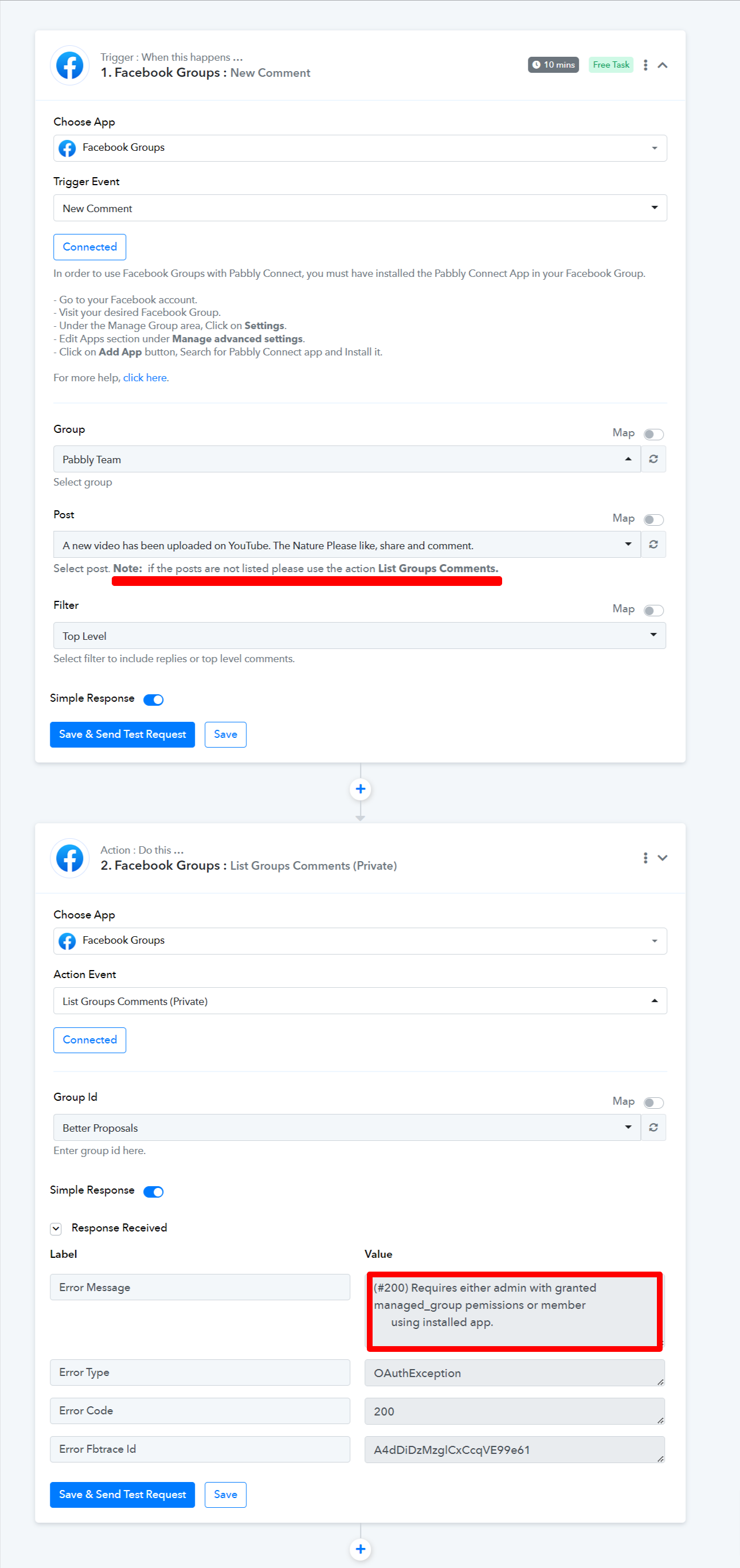The width and height of the screenshot is (740, 1568).
Task: Click Save & Send Test Request in the trigger step
Action: pos(122,734)
